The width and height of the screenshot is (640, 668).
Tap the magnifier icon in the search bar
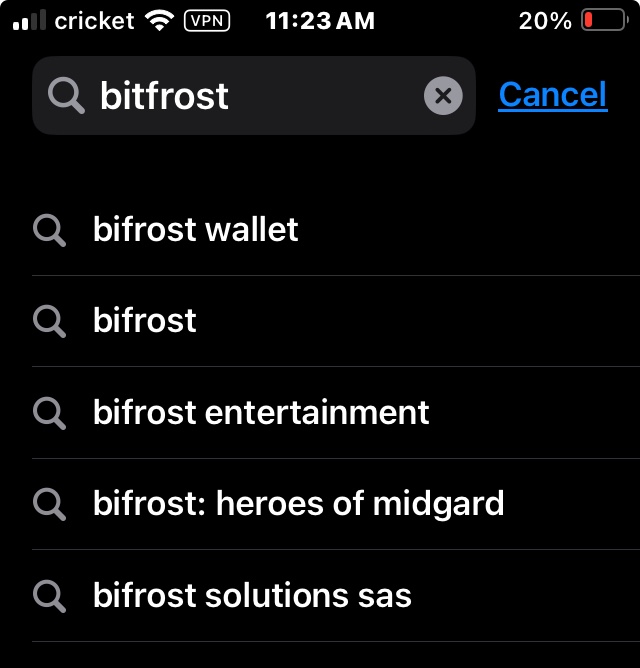(x=66, y=96)
